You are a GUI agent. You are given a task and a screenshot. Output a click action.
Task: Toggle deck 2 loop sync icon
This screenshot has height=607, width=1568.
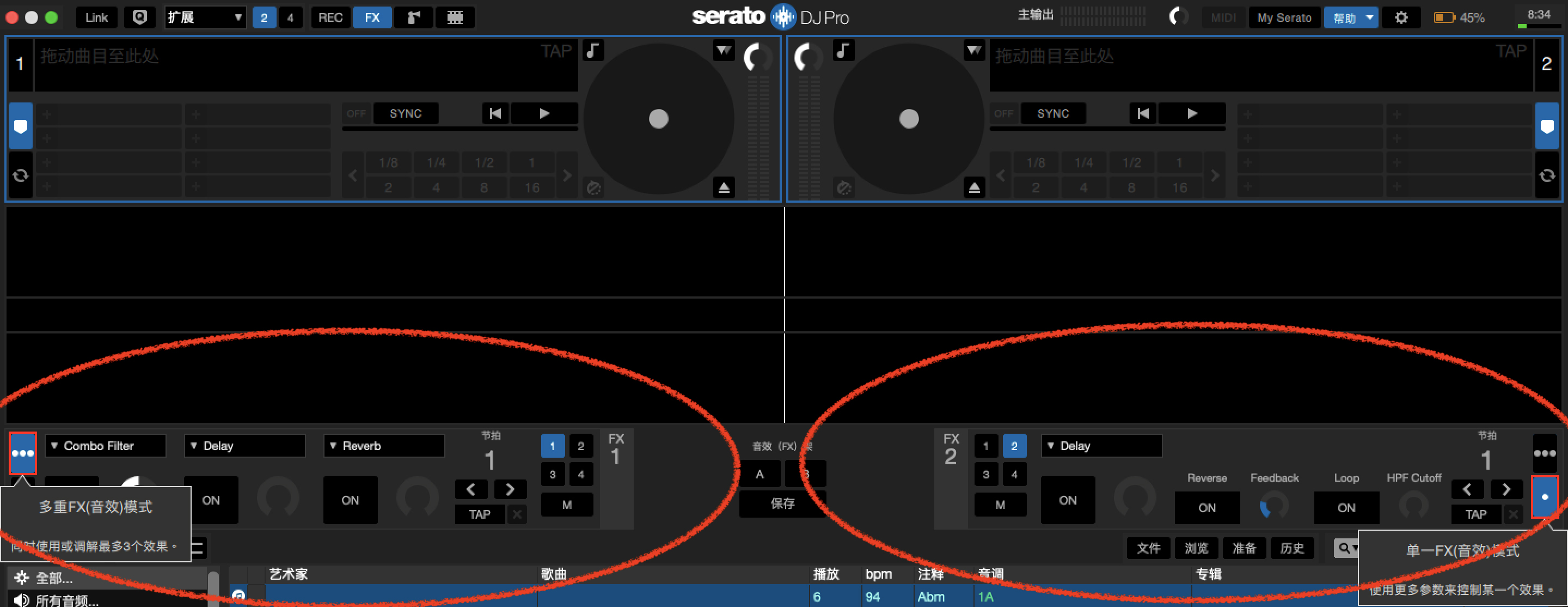(1547, 176)
